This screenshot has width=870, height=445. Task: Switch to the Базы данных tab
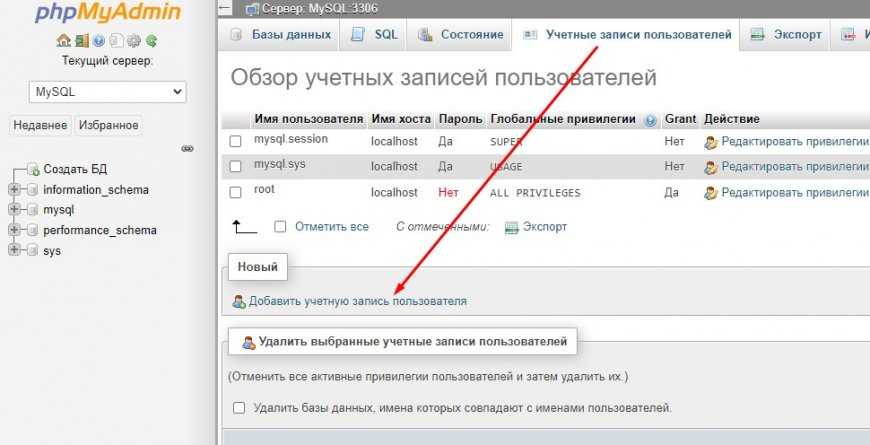[281, 34]
